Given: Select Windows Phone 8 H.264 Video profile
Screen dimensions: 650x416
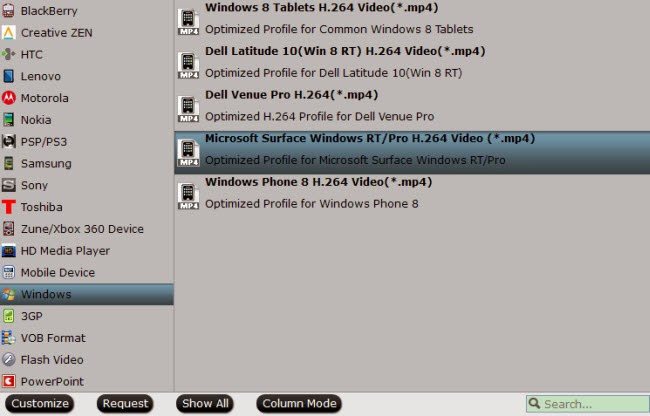Looking at the screenshot, I should point(412,196).
